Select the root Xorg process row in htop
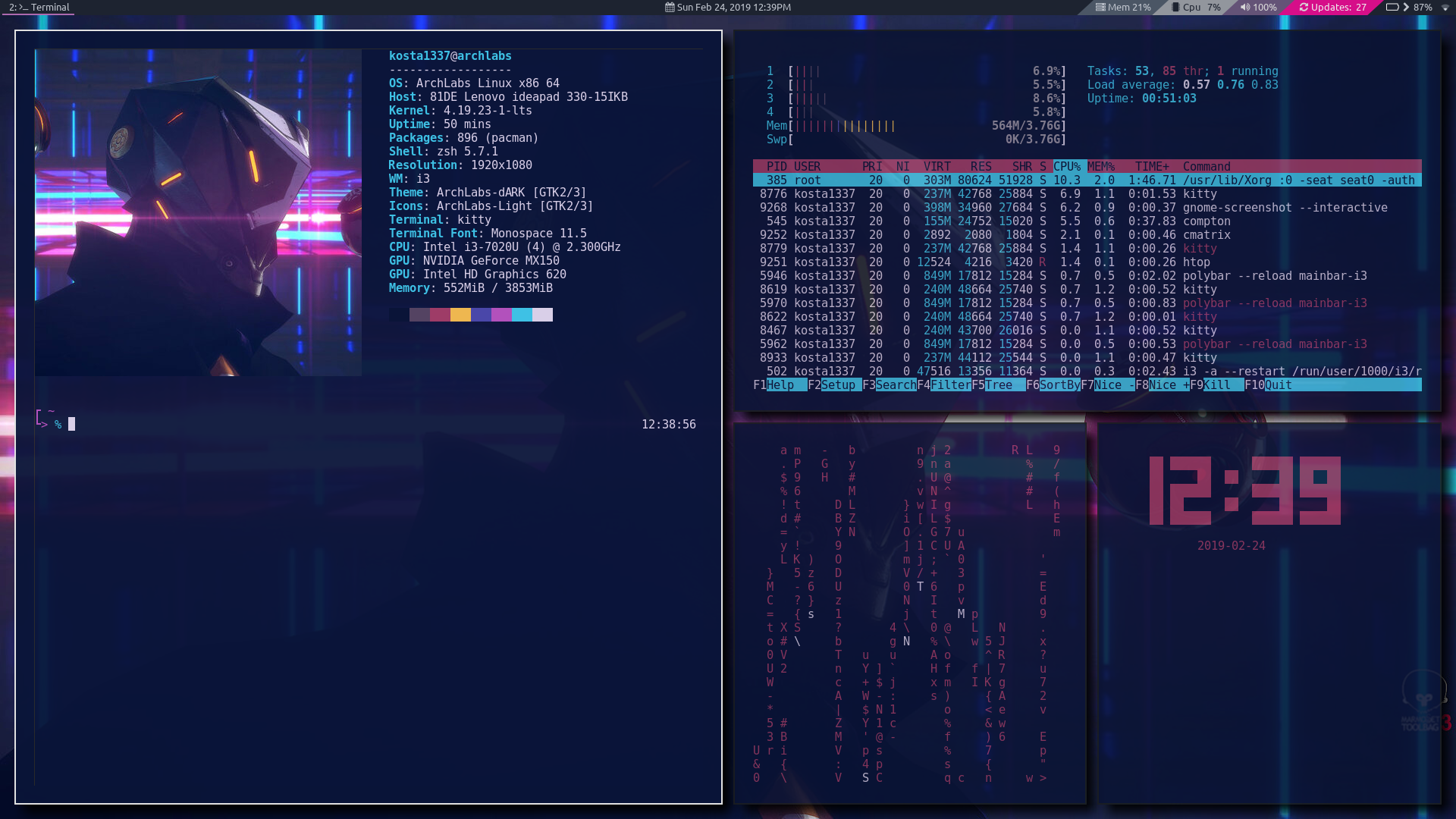 [1087, 180]
